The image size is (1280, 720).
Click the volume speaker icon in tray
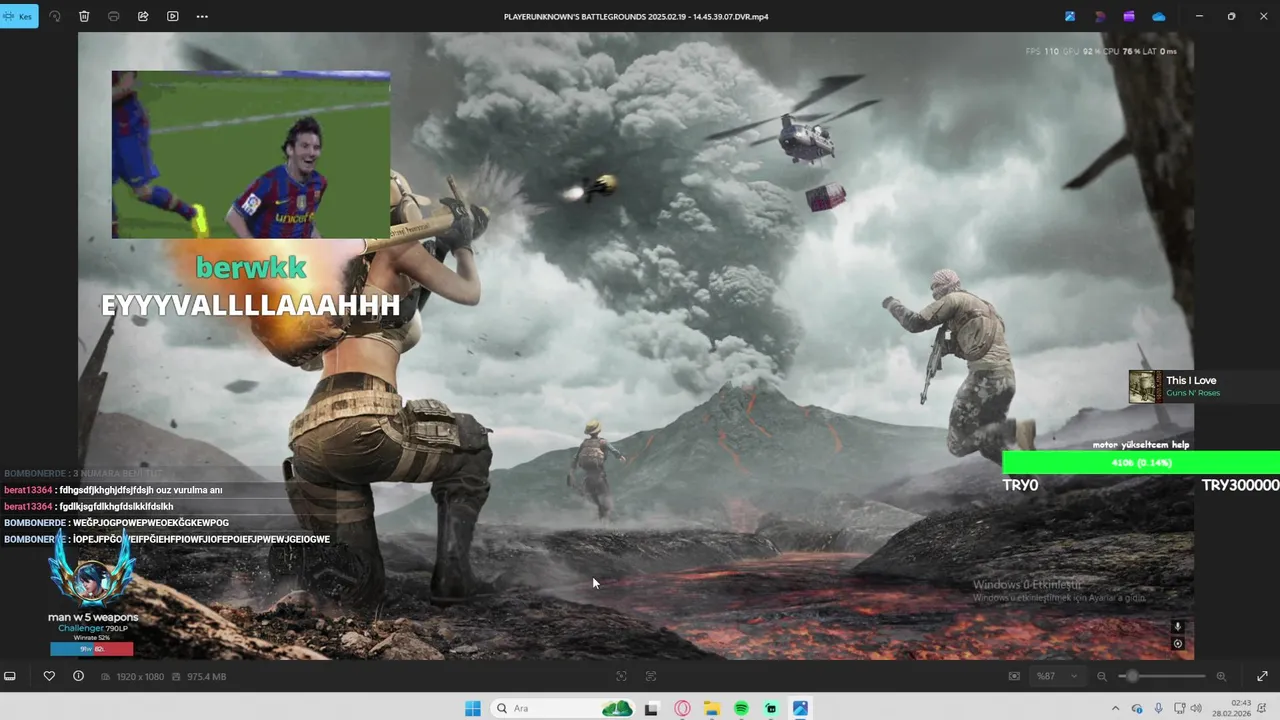(1196, 708)
